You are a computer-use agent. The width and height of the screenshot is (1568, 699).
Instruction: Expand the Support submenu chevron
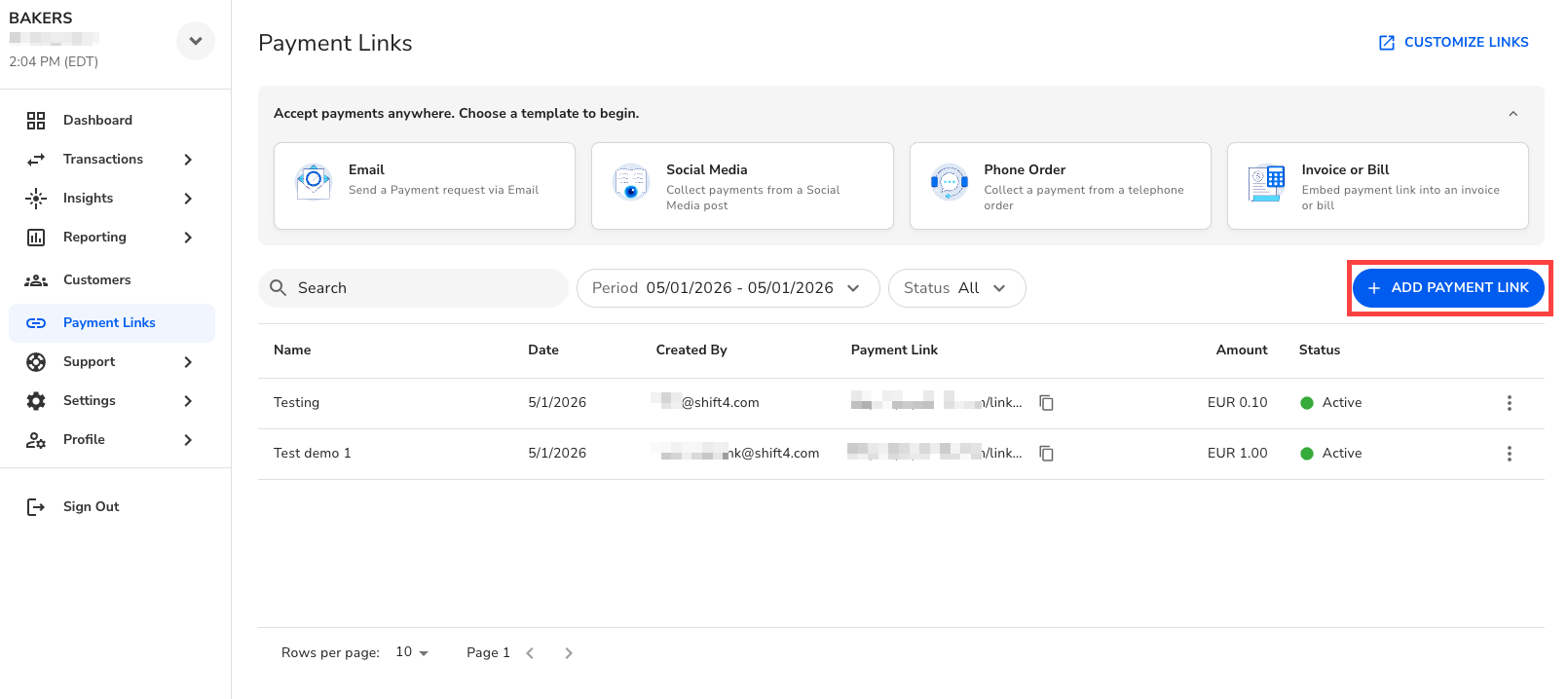tap(188, 362)
